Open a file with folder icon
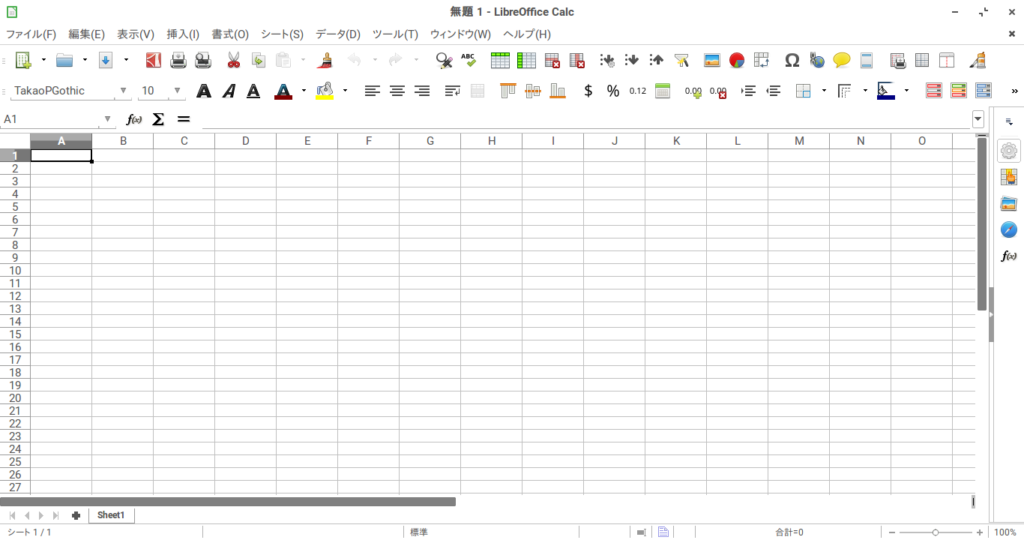Image resolution: width=1024 pixels, height=540 pixels. tap(64, 61)
